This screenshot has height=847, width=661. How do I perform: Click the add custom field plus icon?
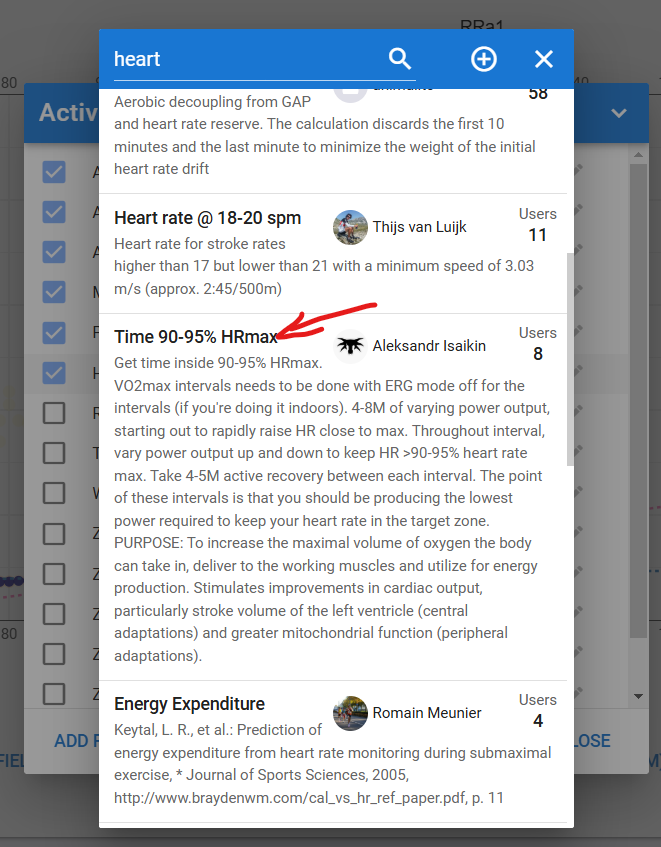pyautogui.click(x=483, y=59)
